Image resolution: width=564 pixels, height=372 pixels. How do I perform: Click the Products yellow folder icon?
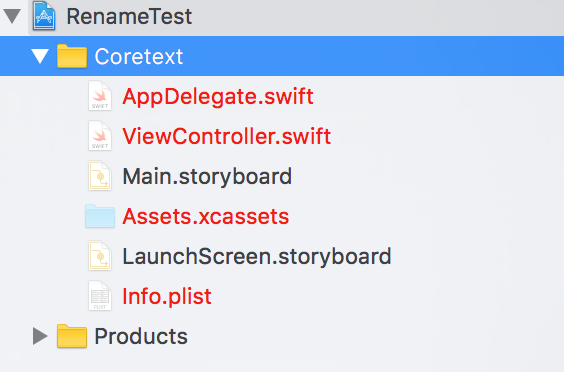pos(72,336)
